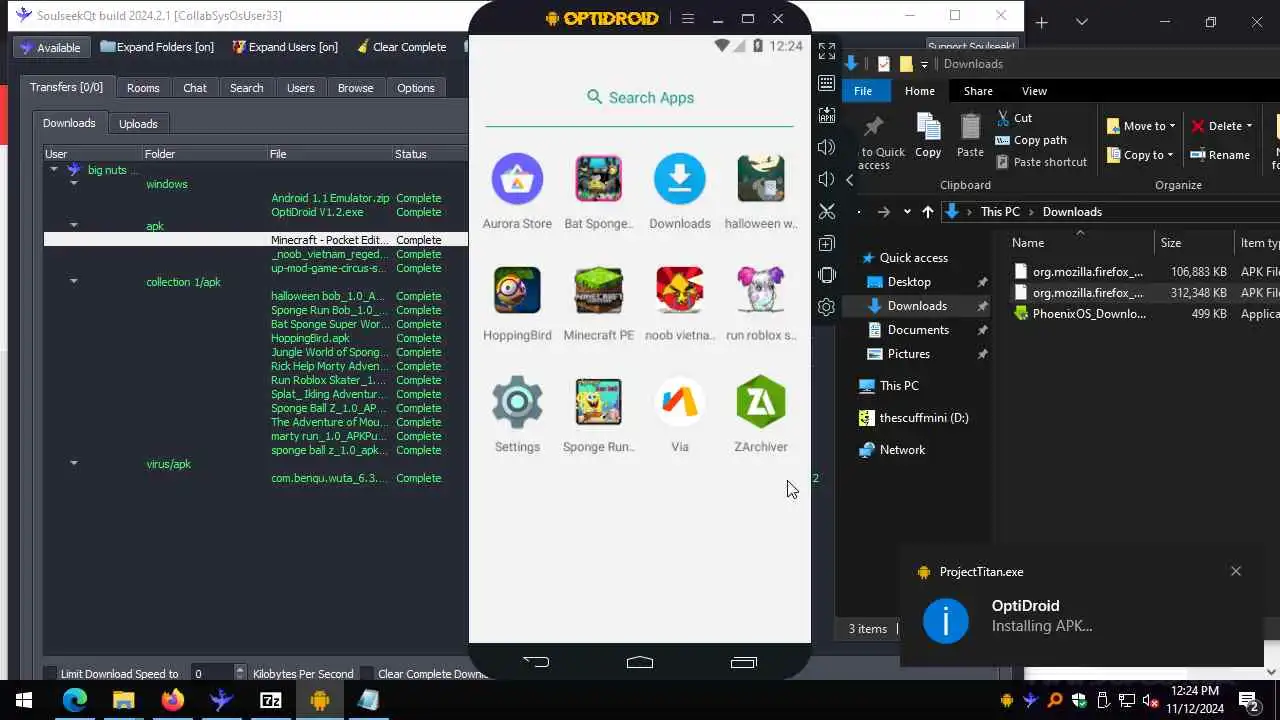Open Uploads sub-tab in Soulseek

pos(138,124)
